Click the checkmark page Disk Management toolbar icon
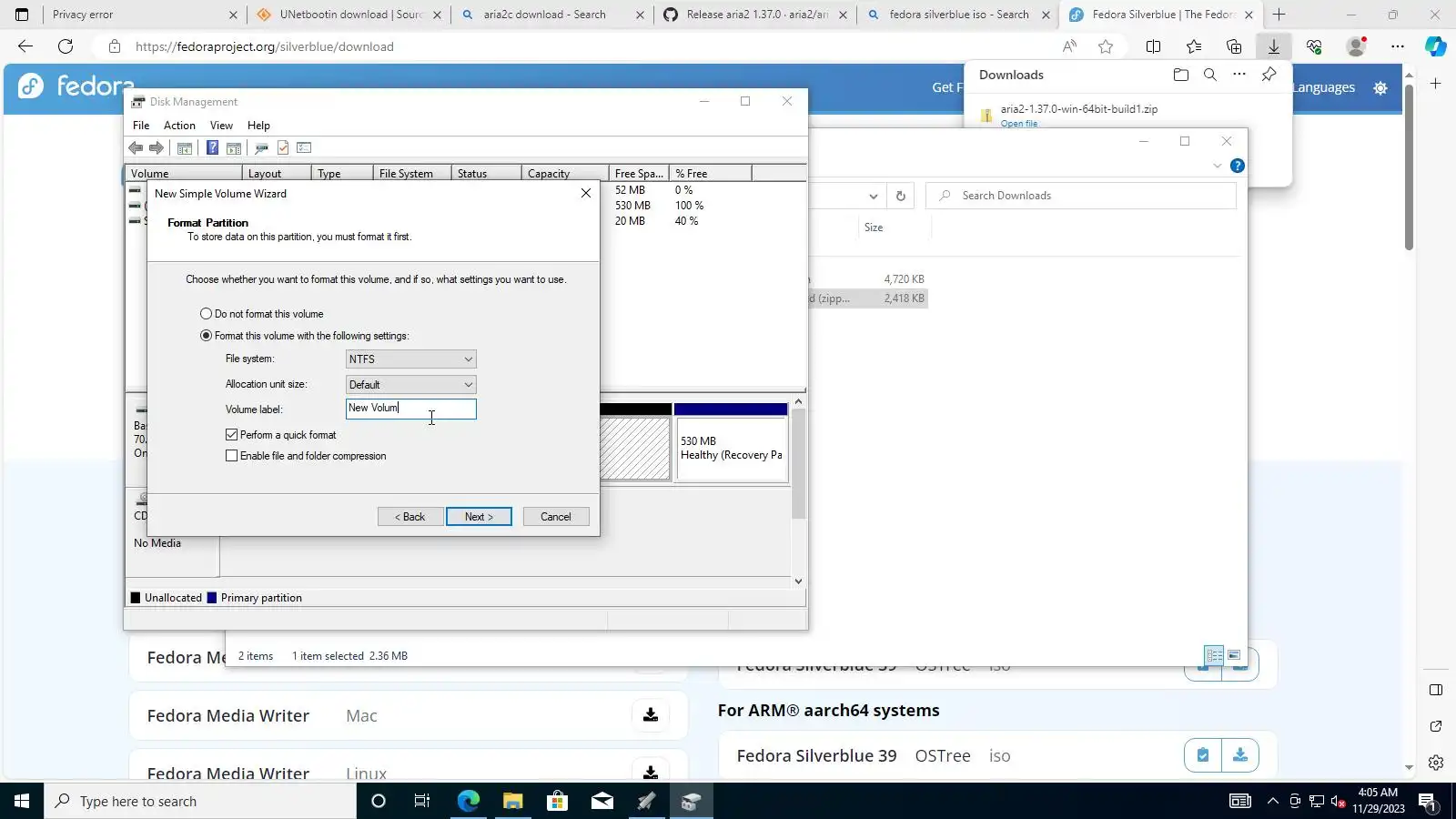This screenshot has width=1456, height=819. 283,147
